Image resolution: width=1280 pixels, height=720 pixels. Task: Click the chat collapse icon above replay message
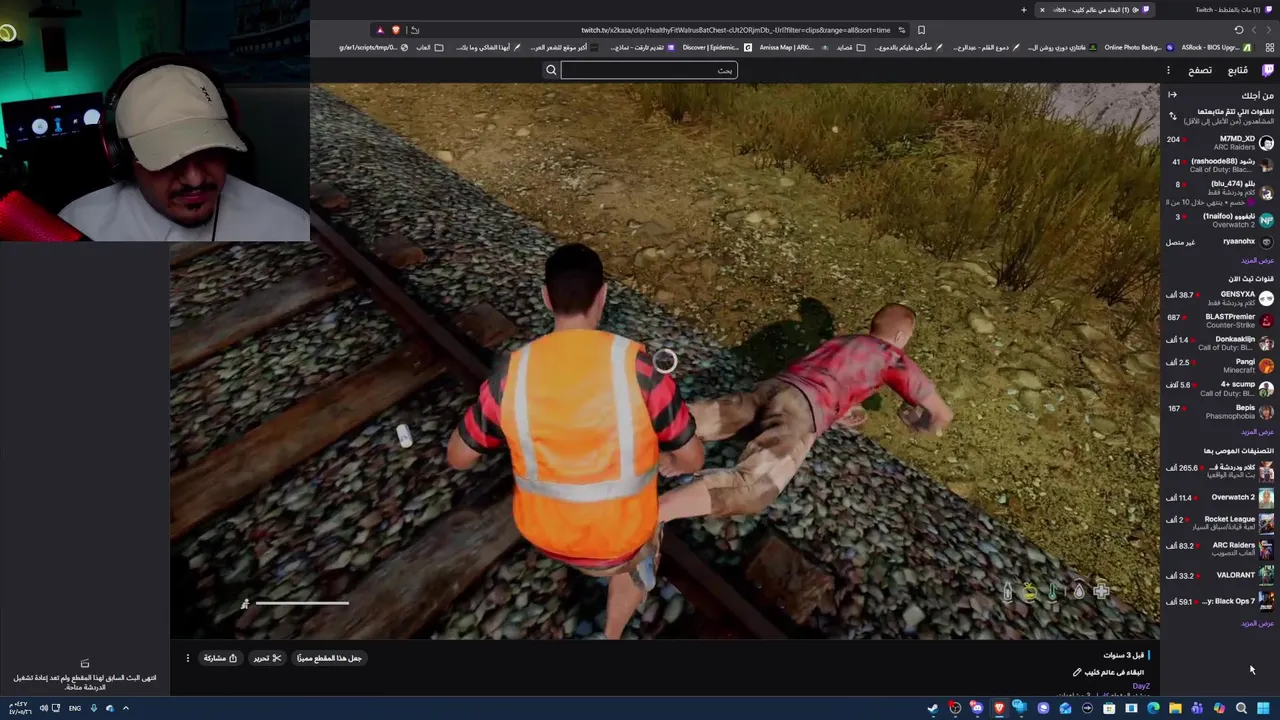pyautogui.click(x=85, y=663)
